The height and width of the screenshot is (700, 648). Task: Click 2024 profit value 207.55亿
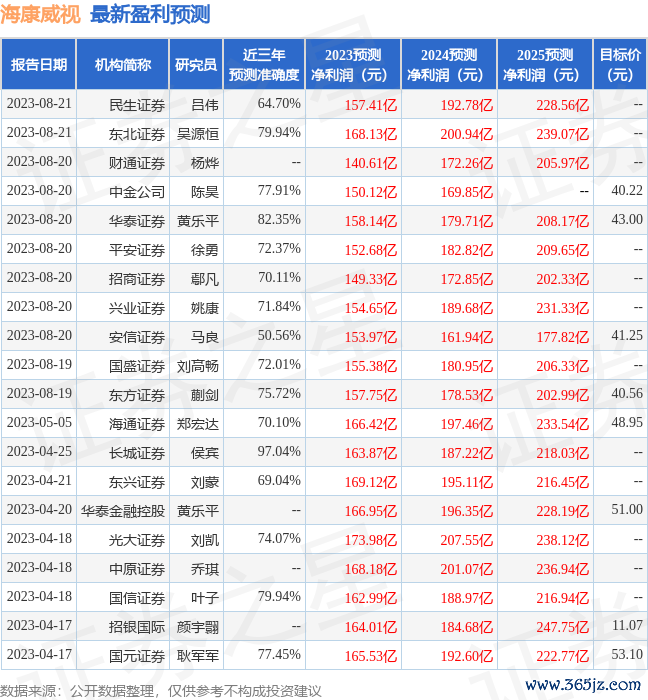(466, 540)
